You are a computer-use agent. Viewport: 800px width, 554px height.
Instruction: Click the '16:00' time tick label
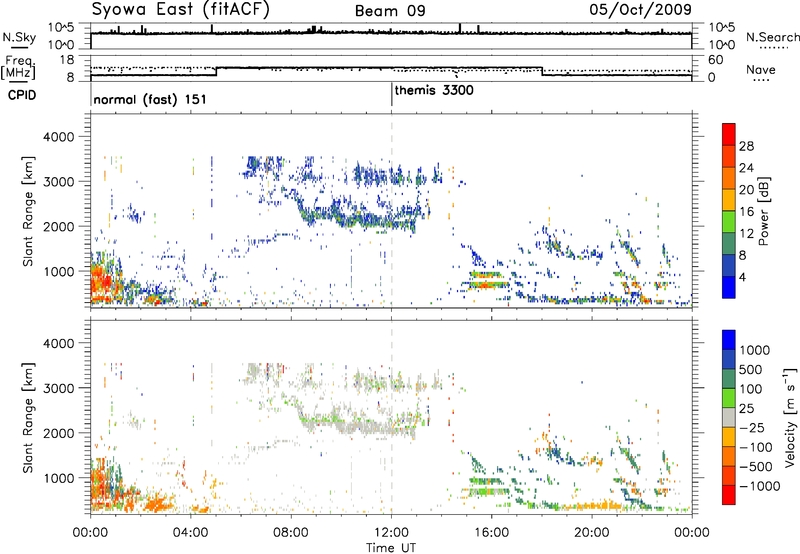click(x=491, y=533)
